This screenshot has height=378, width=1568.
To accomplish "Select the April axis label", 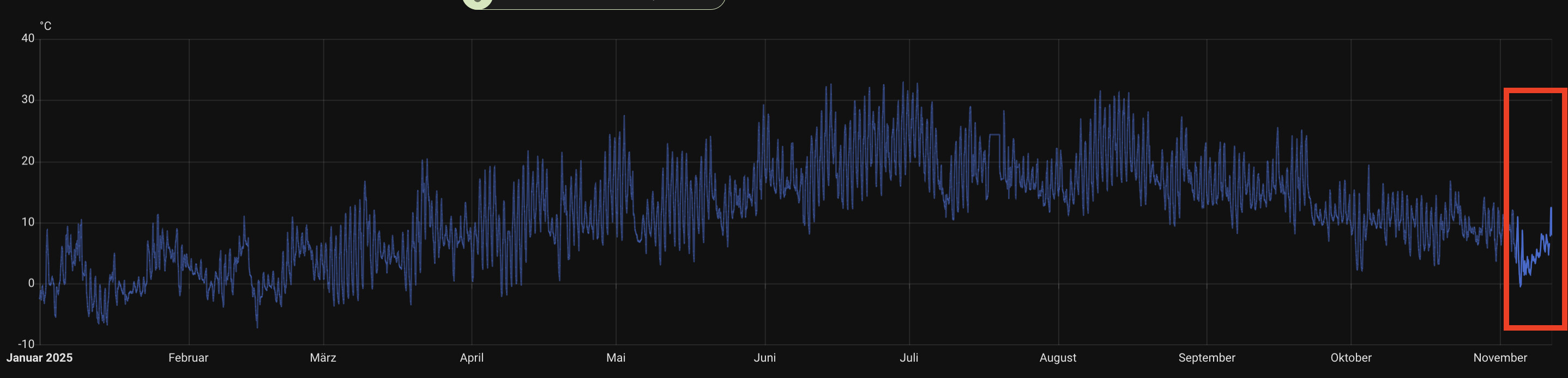I will 472,358.
